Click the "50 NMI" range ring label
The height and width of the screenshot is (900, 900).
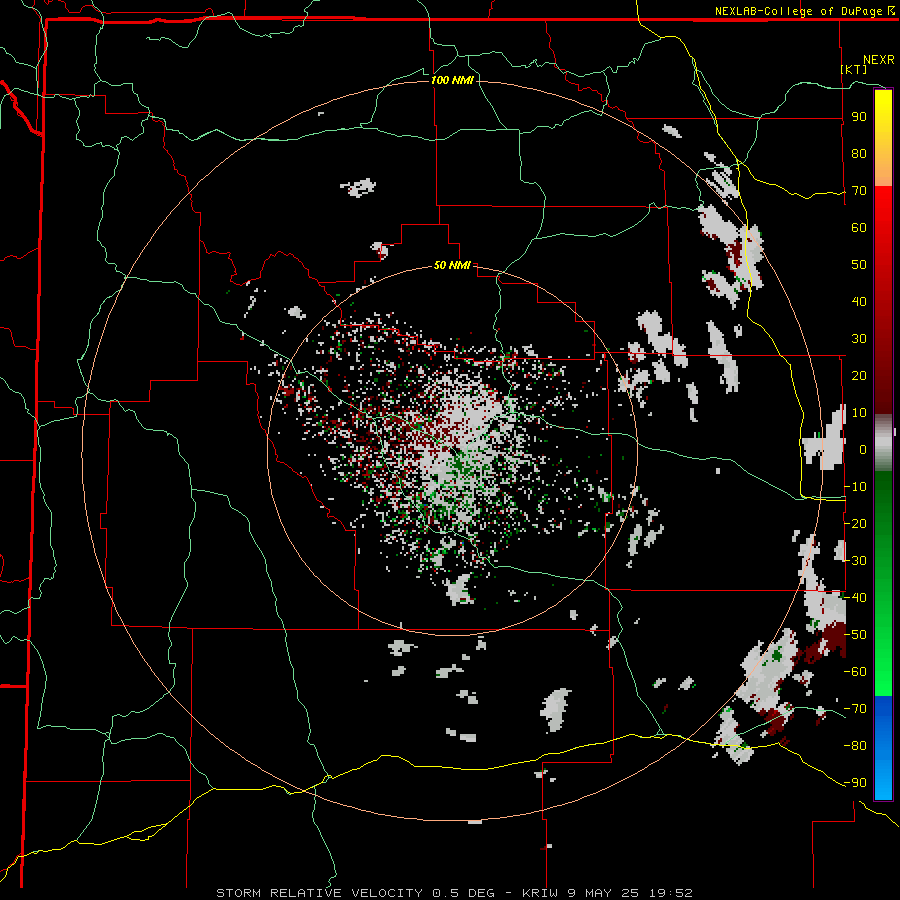452,265
